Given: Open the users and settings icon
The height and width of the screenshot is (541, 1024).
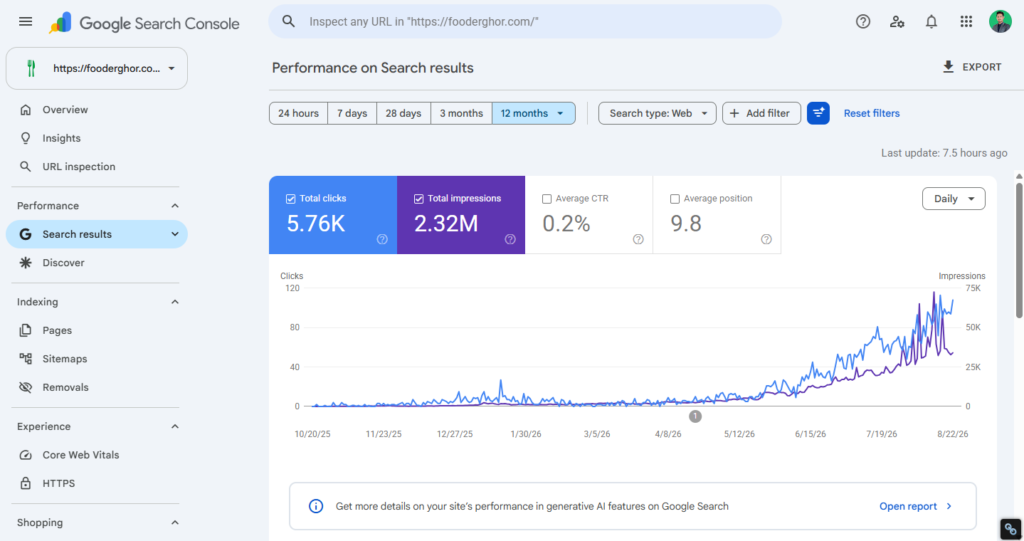Looking at the screenshot, I should click(x=897, y=22).
